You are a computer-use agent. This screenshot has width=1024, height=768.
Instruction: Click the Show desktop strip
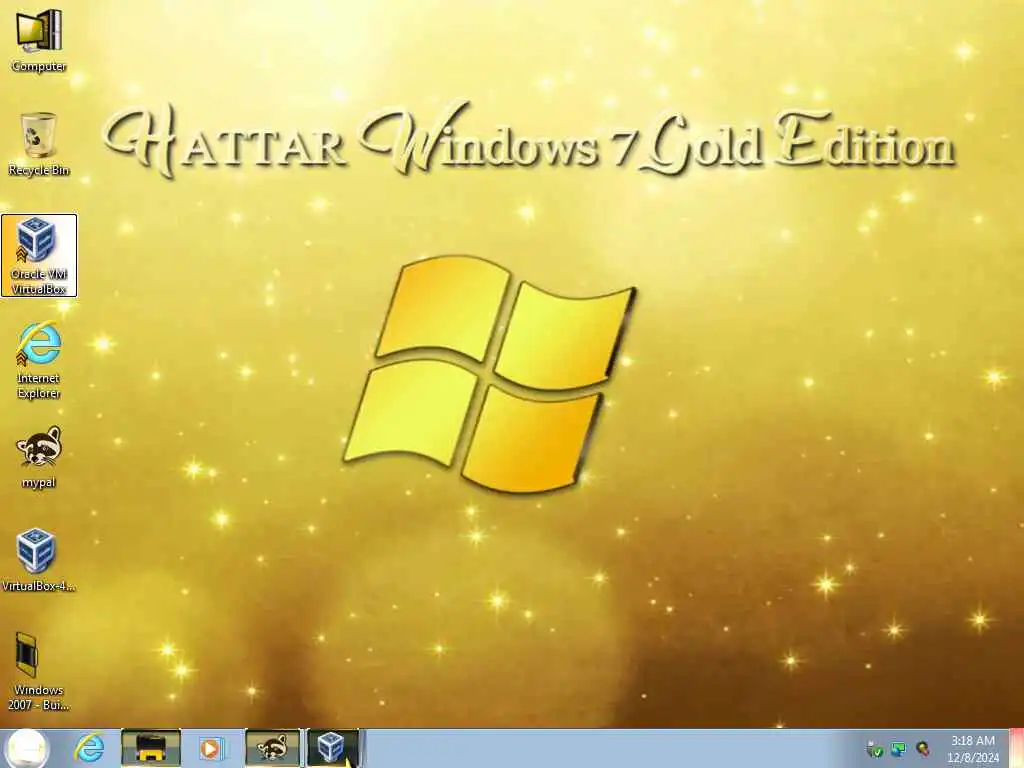point(1017,748)
